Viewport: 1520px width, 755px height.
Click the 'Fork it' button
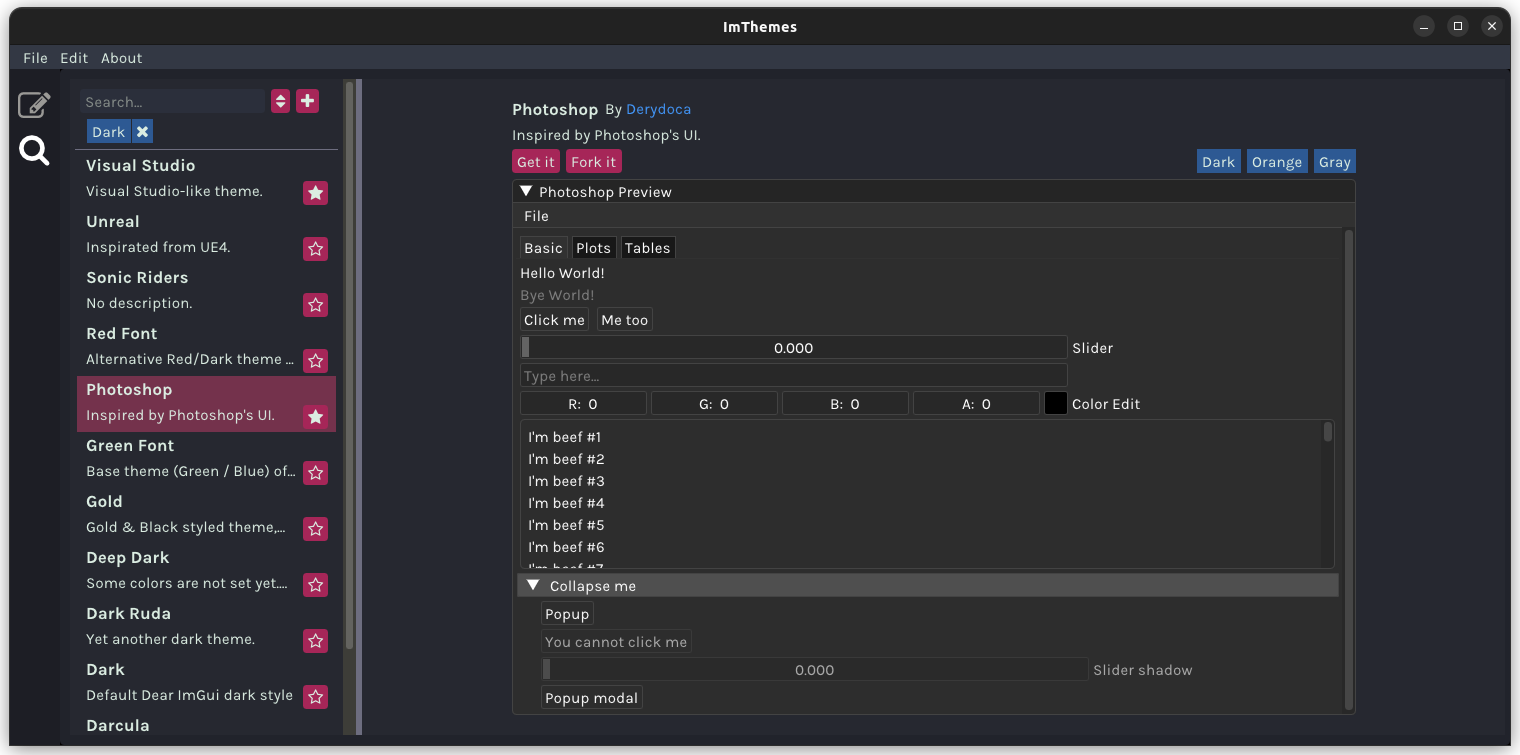tap(594, 162)
